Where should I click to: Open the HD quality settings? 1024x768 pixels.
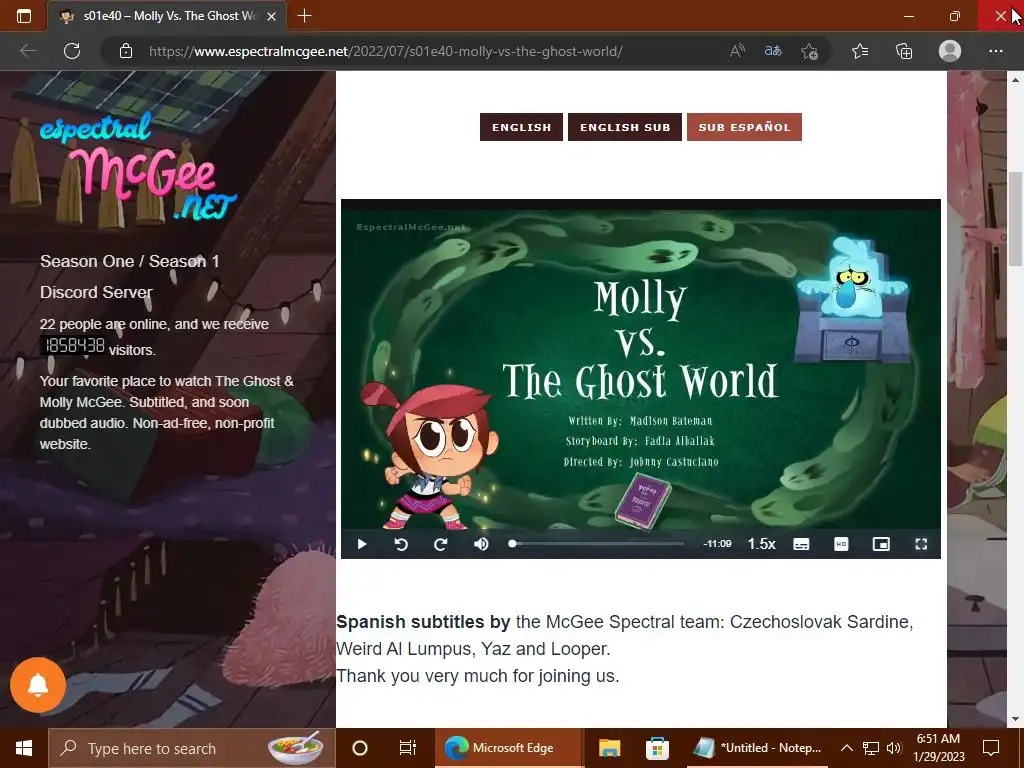point(841,544)
